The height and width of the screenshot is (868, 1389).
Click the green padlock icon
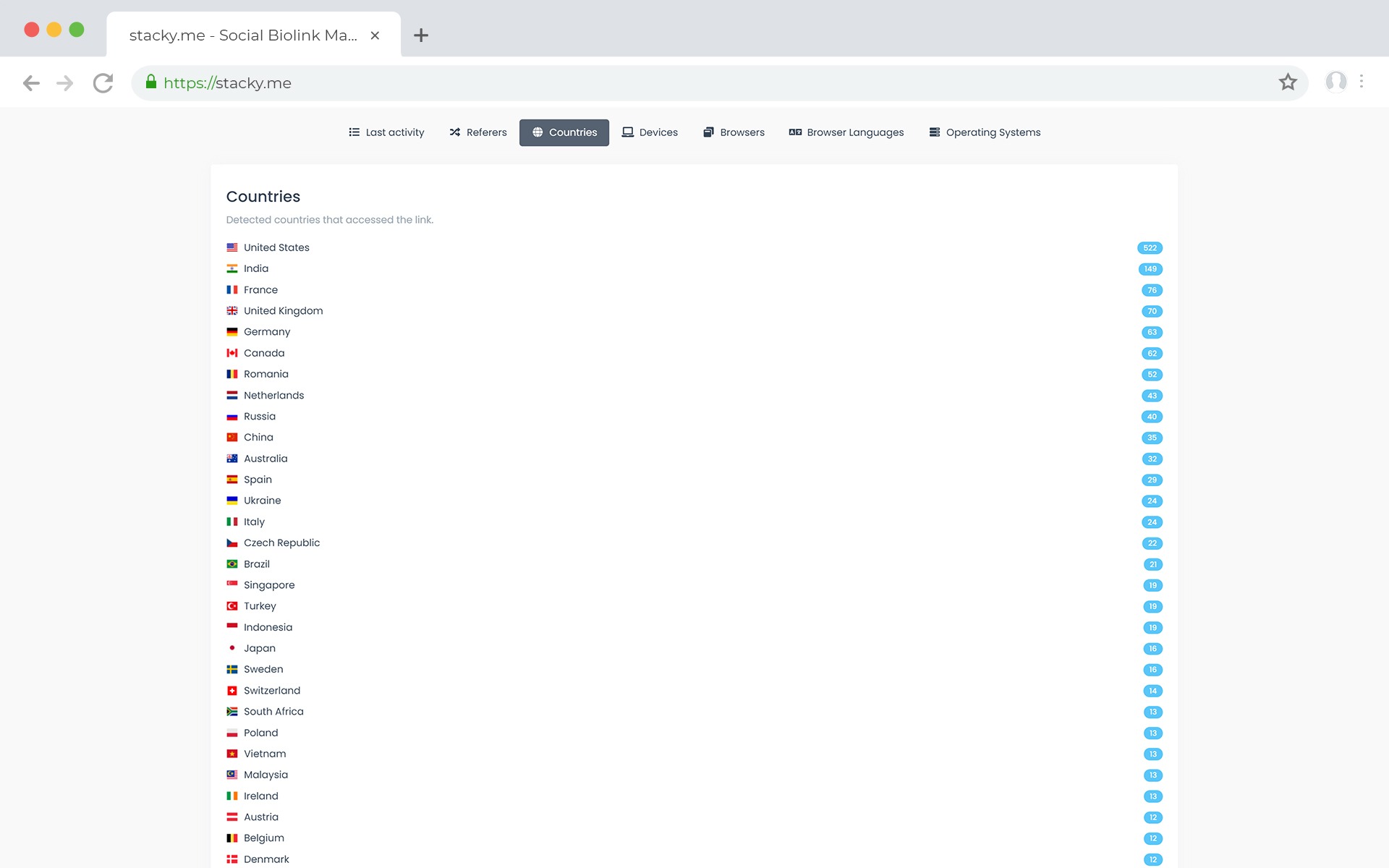[151, 82]
